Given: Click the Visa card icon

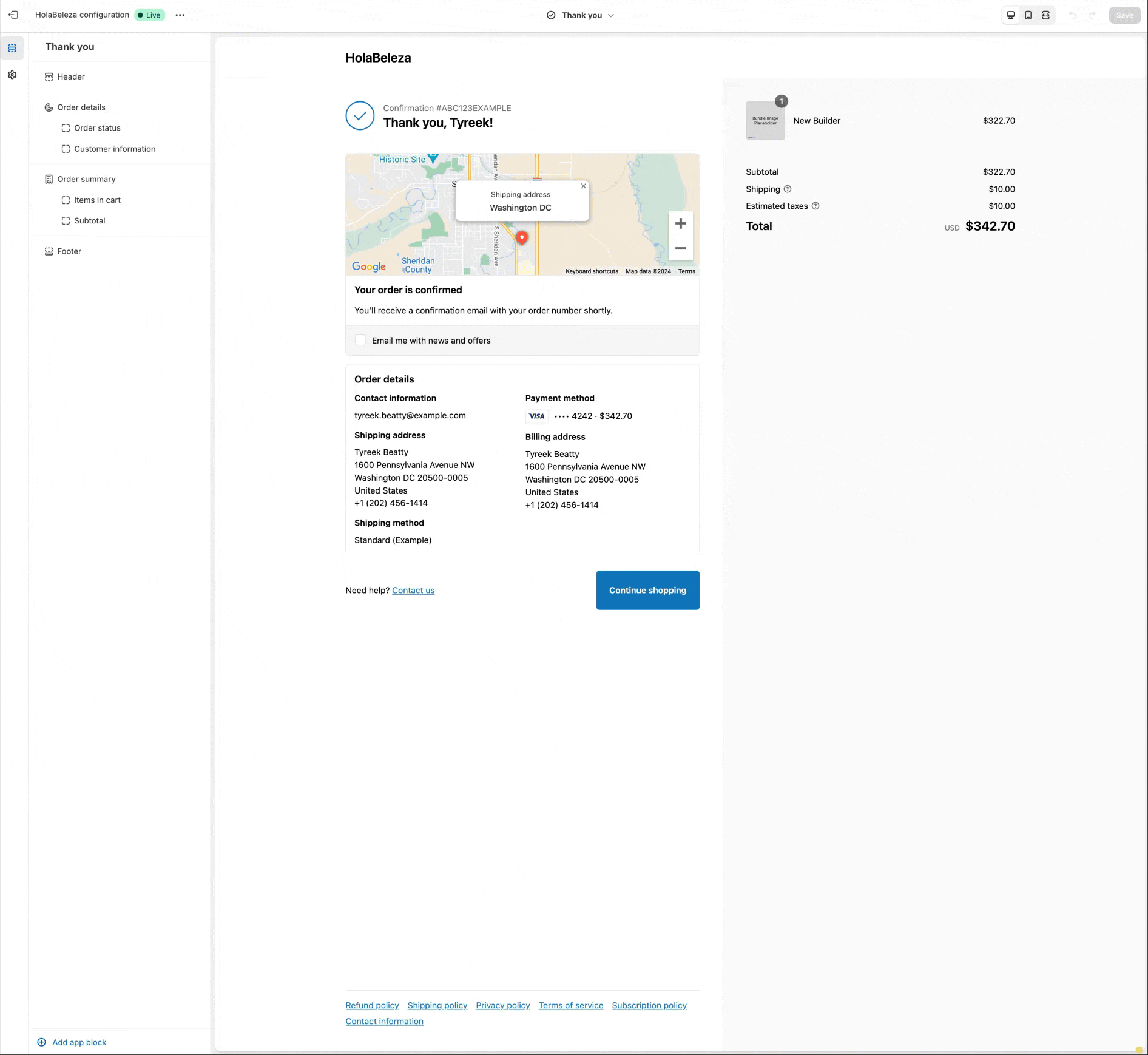Looking at the screenshot, I should click(537, 416).
